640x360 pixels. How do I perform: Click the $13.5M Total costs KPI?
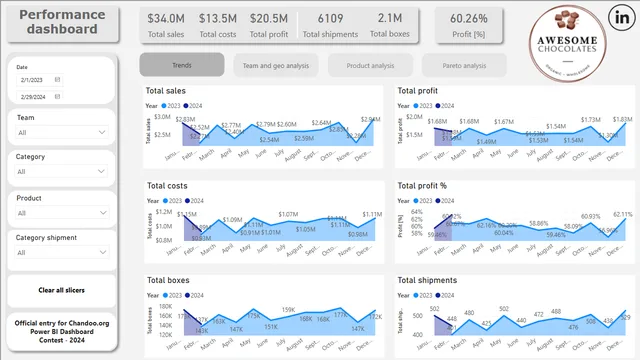pos(218,25)
